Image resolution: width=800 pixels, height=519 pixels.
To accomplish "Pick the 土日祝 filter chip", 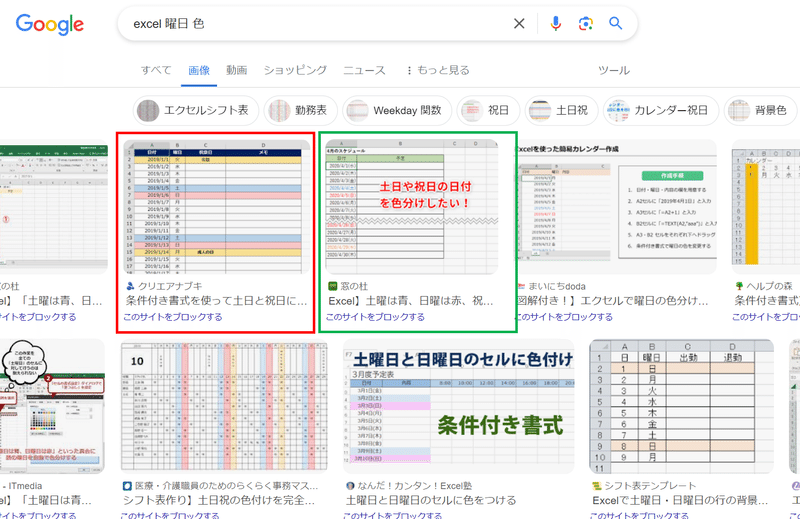I will [x=561, y=110].
